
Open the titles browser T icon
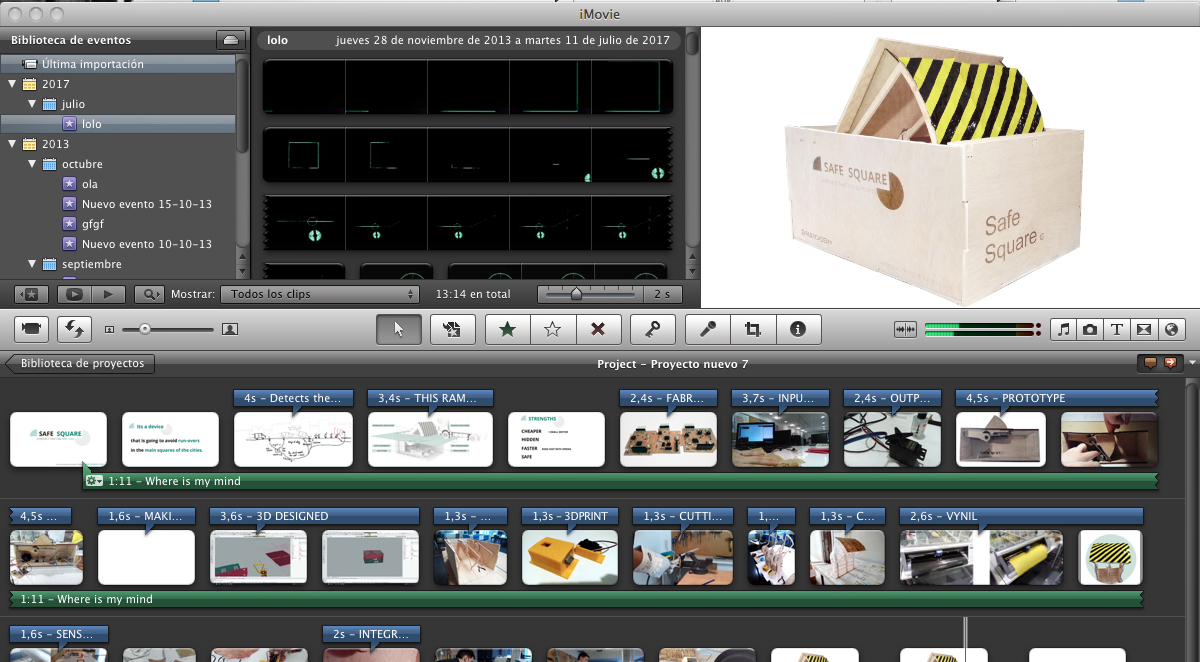[x=1116, y=329]
